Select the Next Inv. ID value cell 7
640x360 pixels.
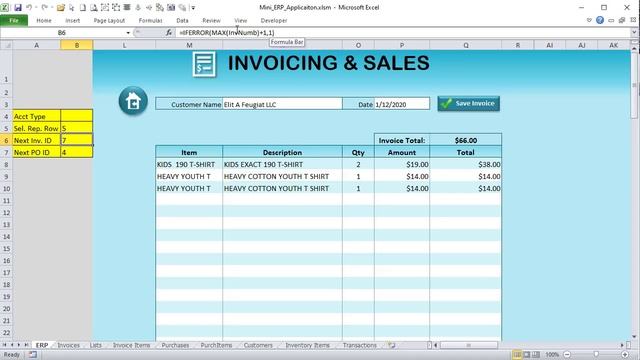(x=77, y=140)
